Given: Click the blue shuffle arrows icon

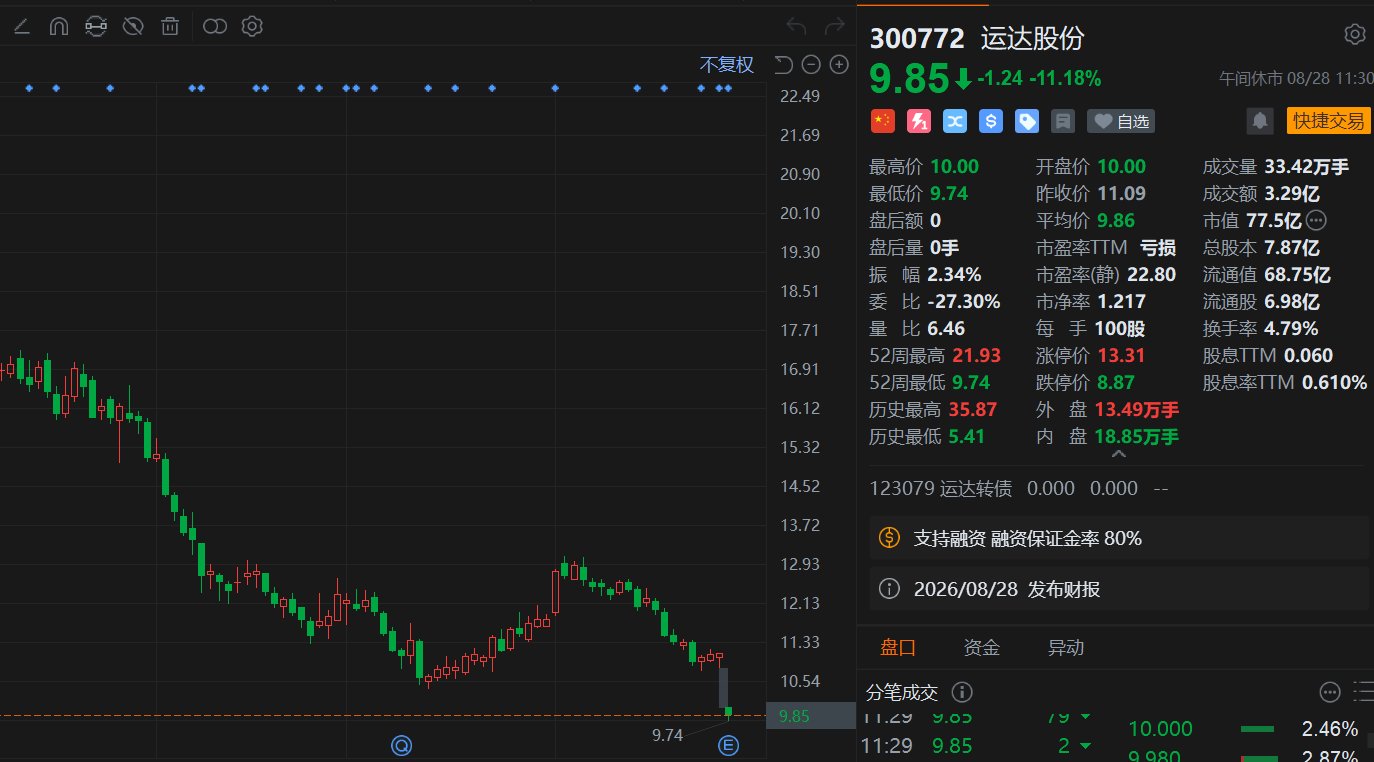Looking at the screenshot, I should point(954,121).
